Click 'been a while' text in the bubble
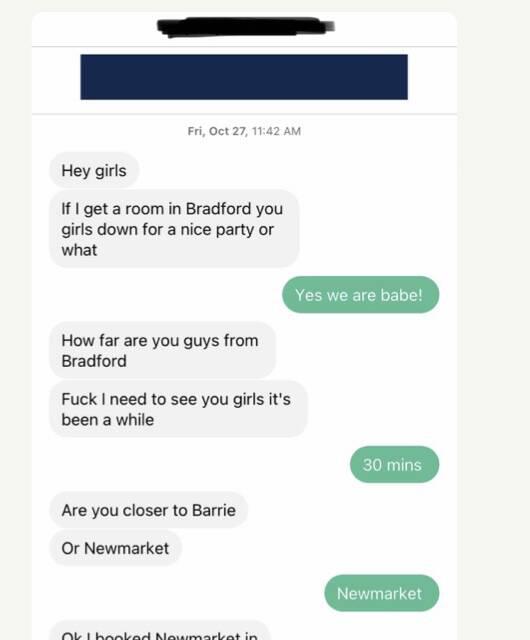The height and width of the screenshot is (640, 530). [x=108, y=420]
